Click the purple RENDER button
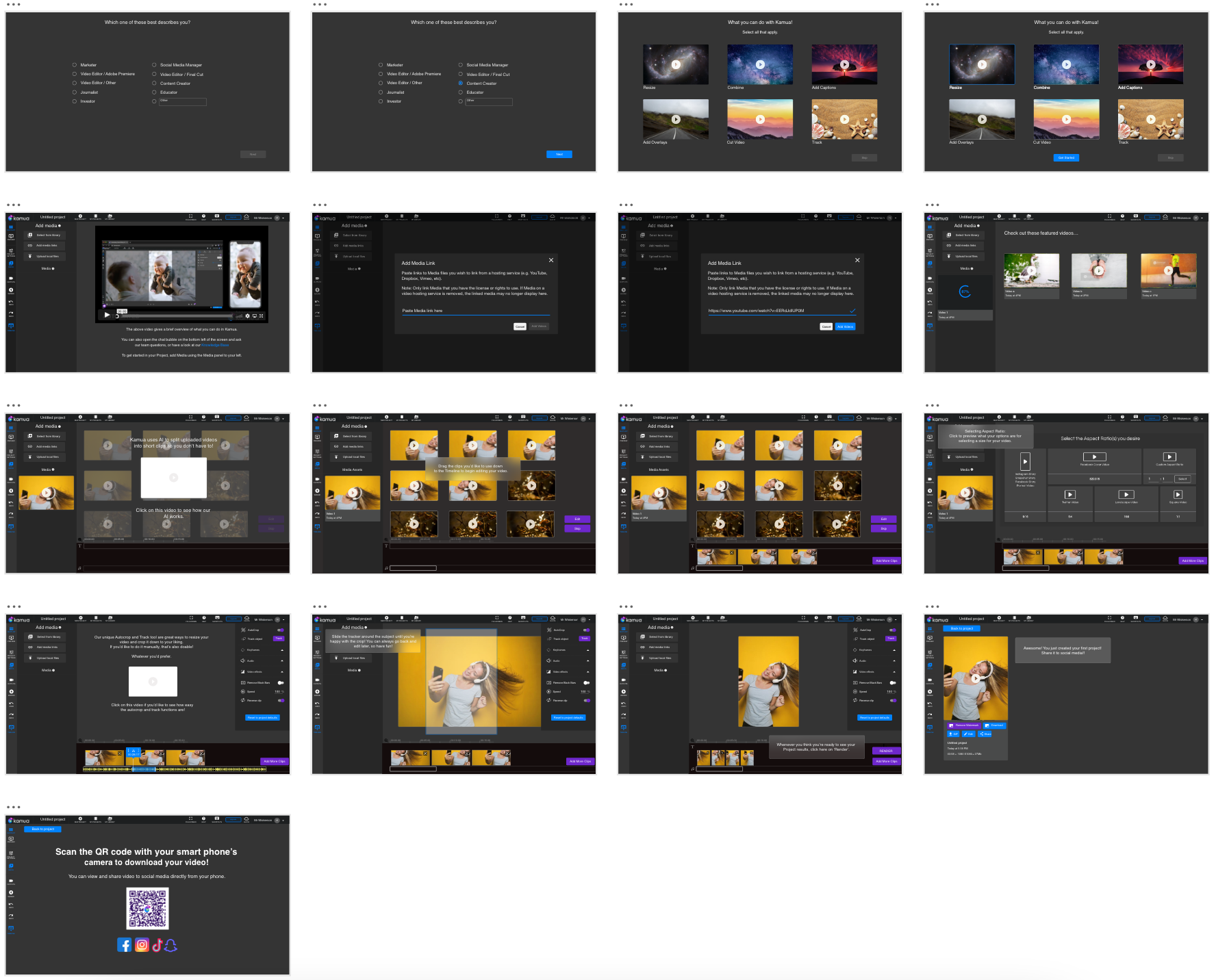 click(x=886, y=751)
